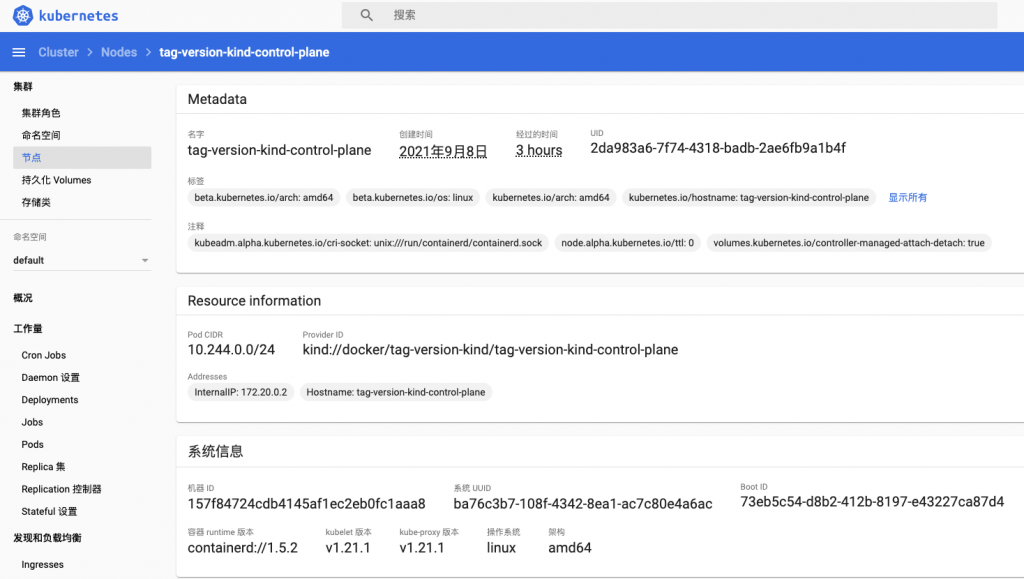
Task: Click the Boot ID value 73eb5c54-...
Action: tap(872, 502)
